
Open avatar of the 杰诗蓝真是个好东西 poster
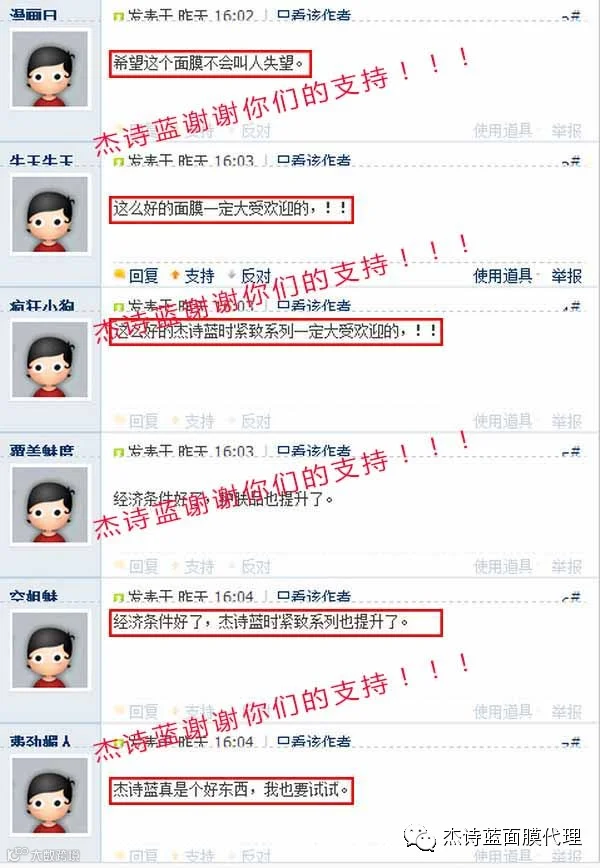point(50,795)
